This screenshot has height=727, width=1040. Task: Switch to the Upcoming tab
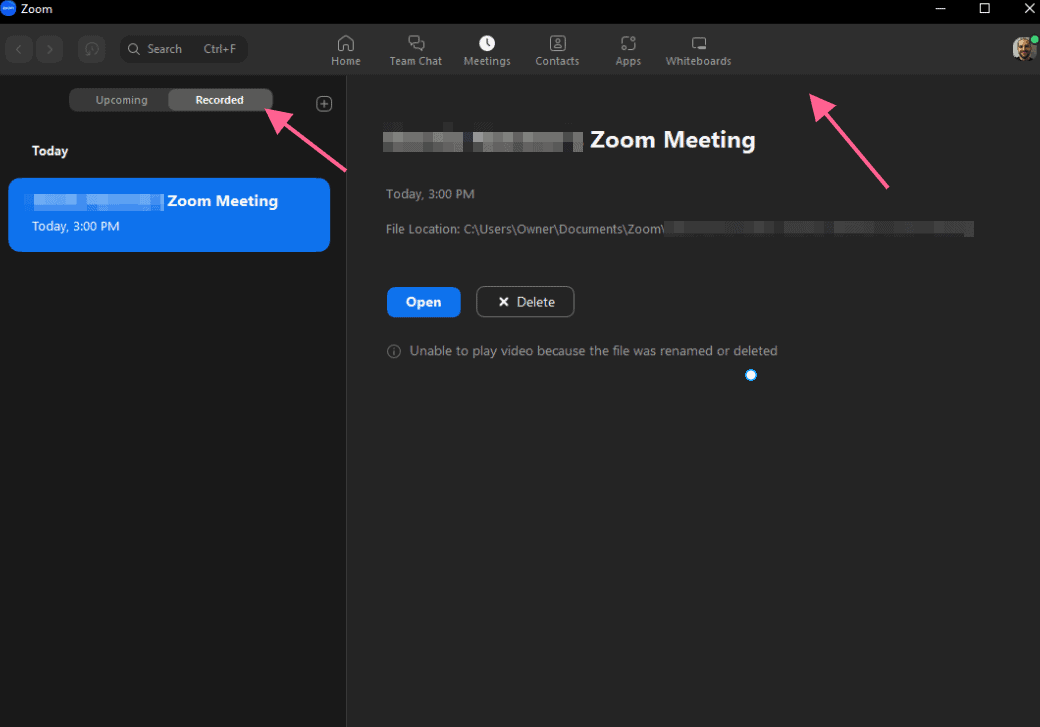[121, 100]
